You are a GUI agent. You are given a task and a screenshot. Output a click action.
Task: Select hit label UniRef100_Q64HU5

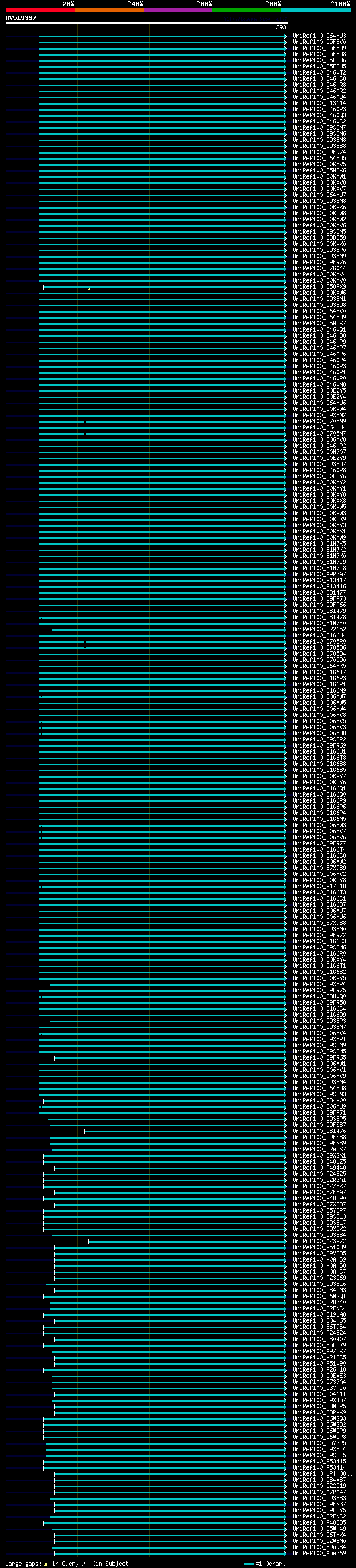[x=319, y=159]
